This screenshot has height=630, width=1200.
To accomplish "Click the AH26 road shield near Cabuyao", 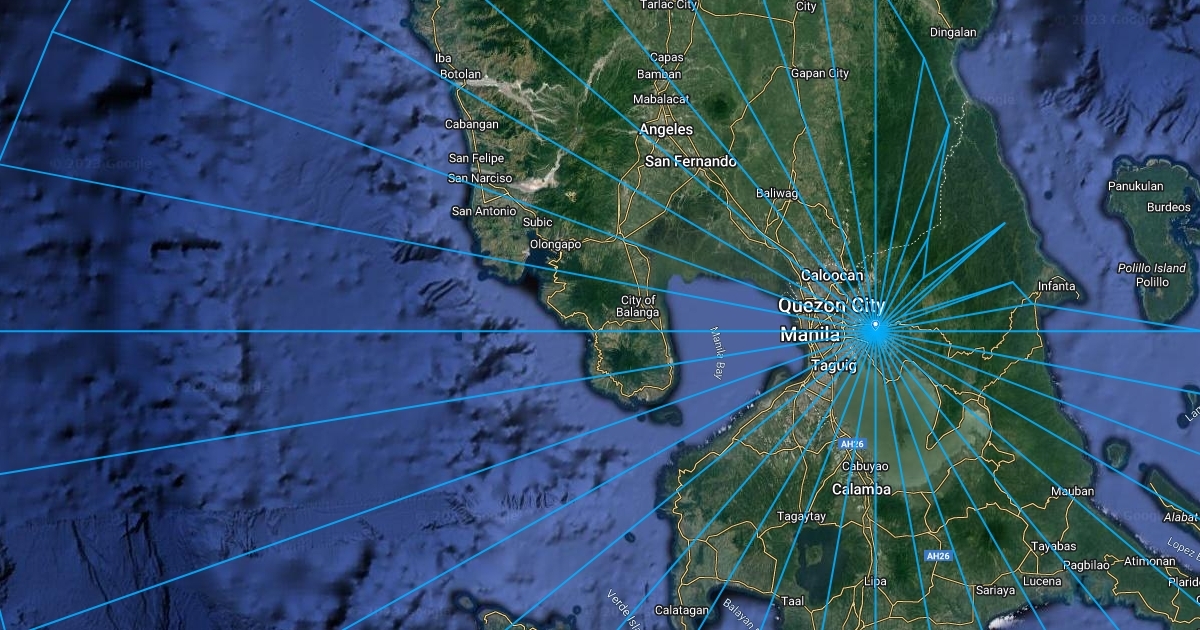I will click(x=851, y=444).
